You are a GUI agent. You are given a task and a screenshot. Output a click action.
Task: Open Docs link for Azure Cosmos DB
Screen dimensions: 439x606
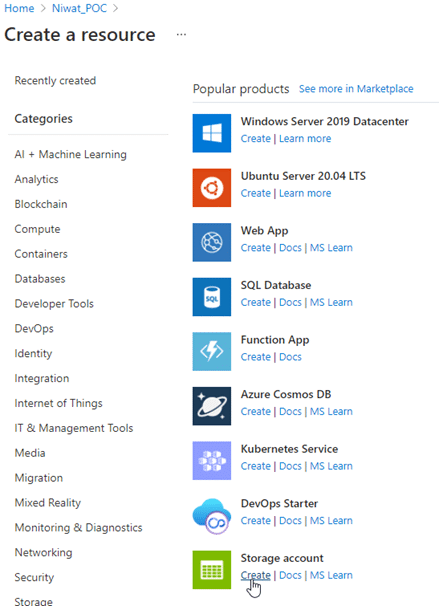pyautogui.click(x=290, y=411)
